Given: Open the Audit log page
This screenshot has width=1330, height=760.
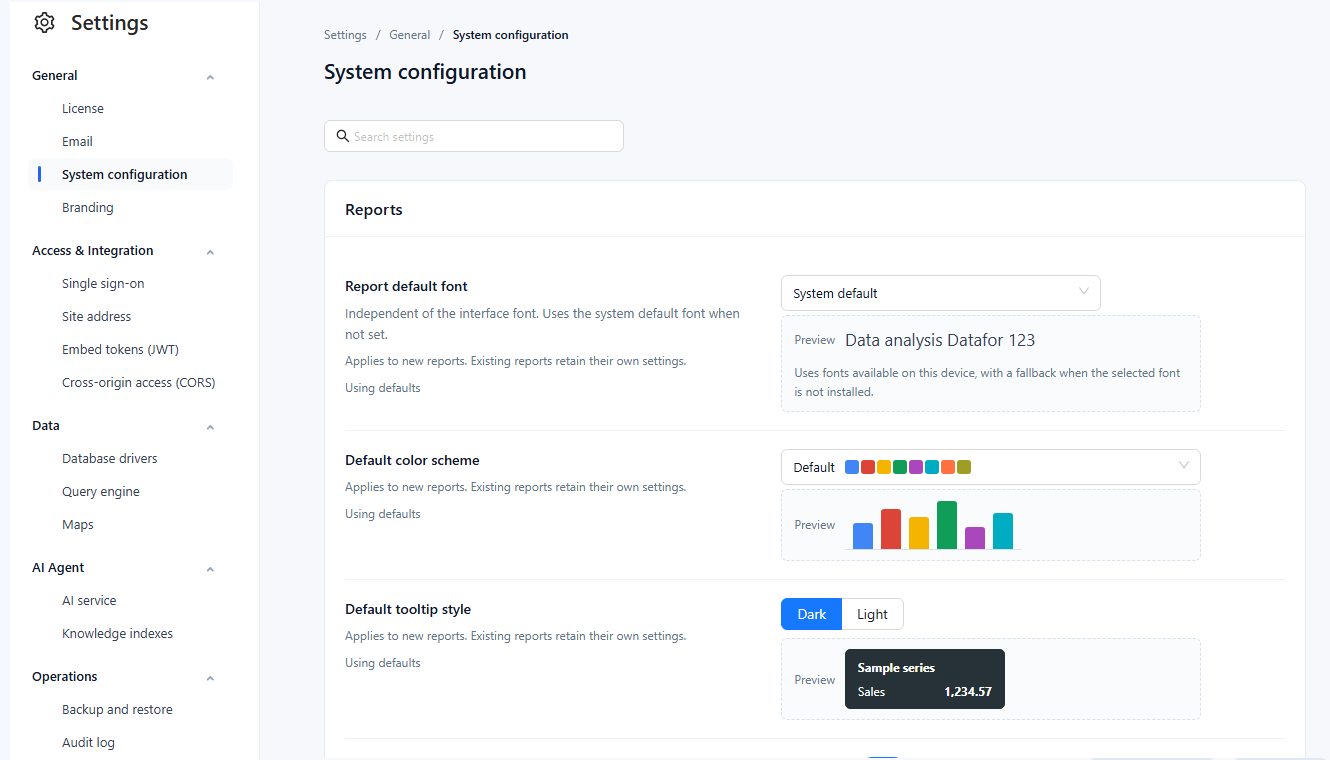Looking at the screenshot, I should tap(88, 742).
